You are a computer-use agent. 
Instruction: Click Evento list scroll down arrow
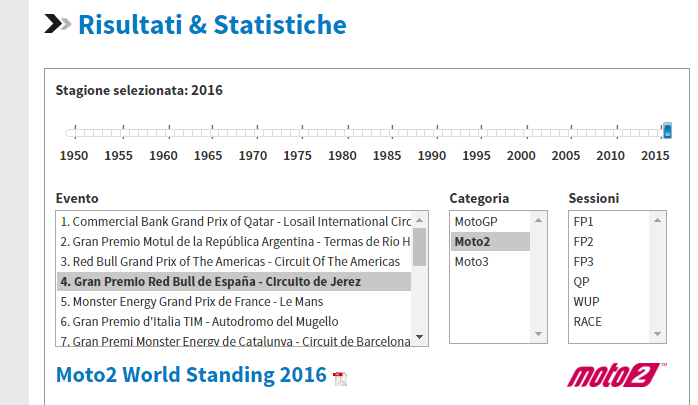click(419, 337)
